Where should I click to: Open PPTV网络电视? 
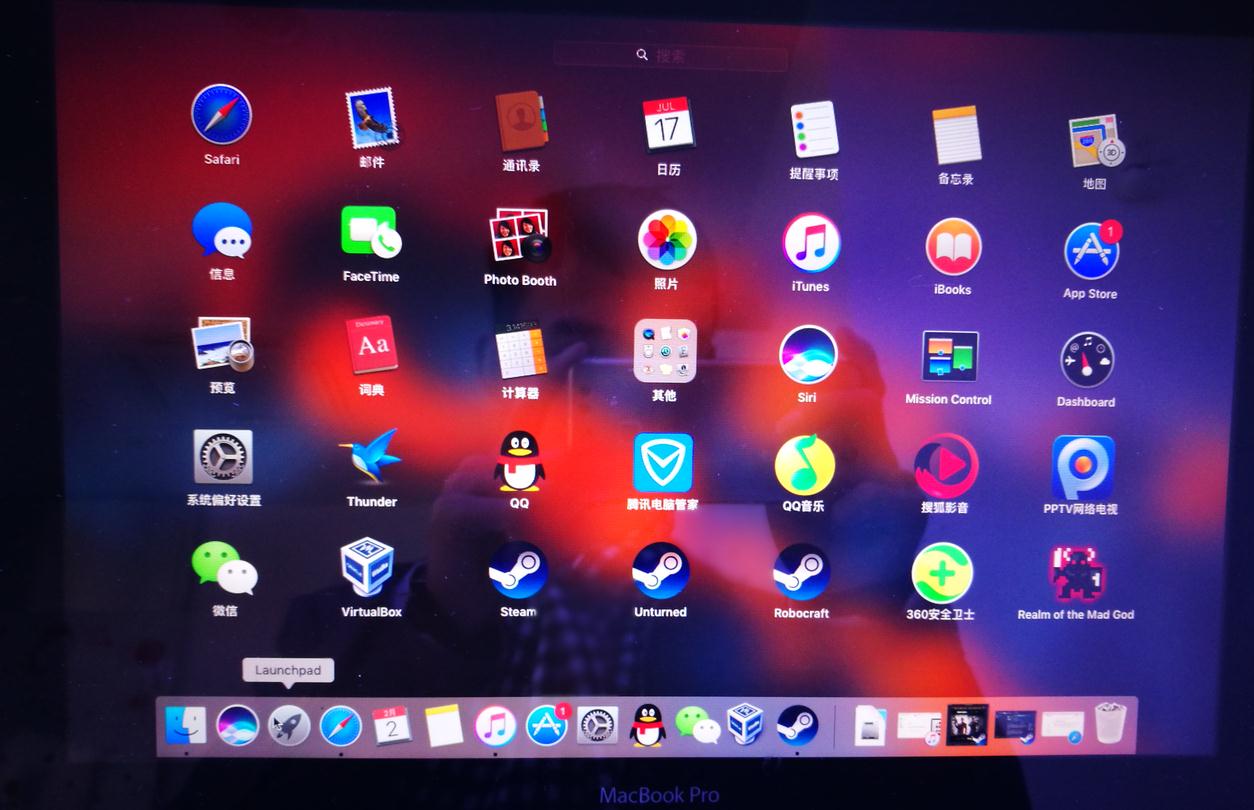point(1082,467)
